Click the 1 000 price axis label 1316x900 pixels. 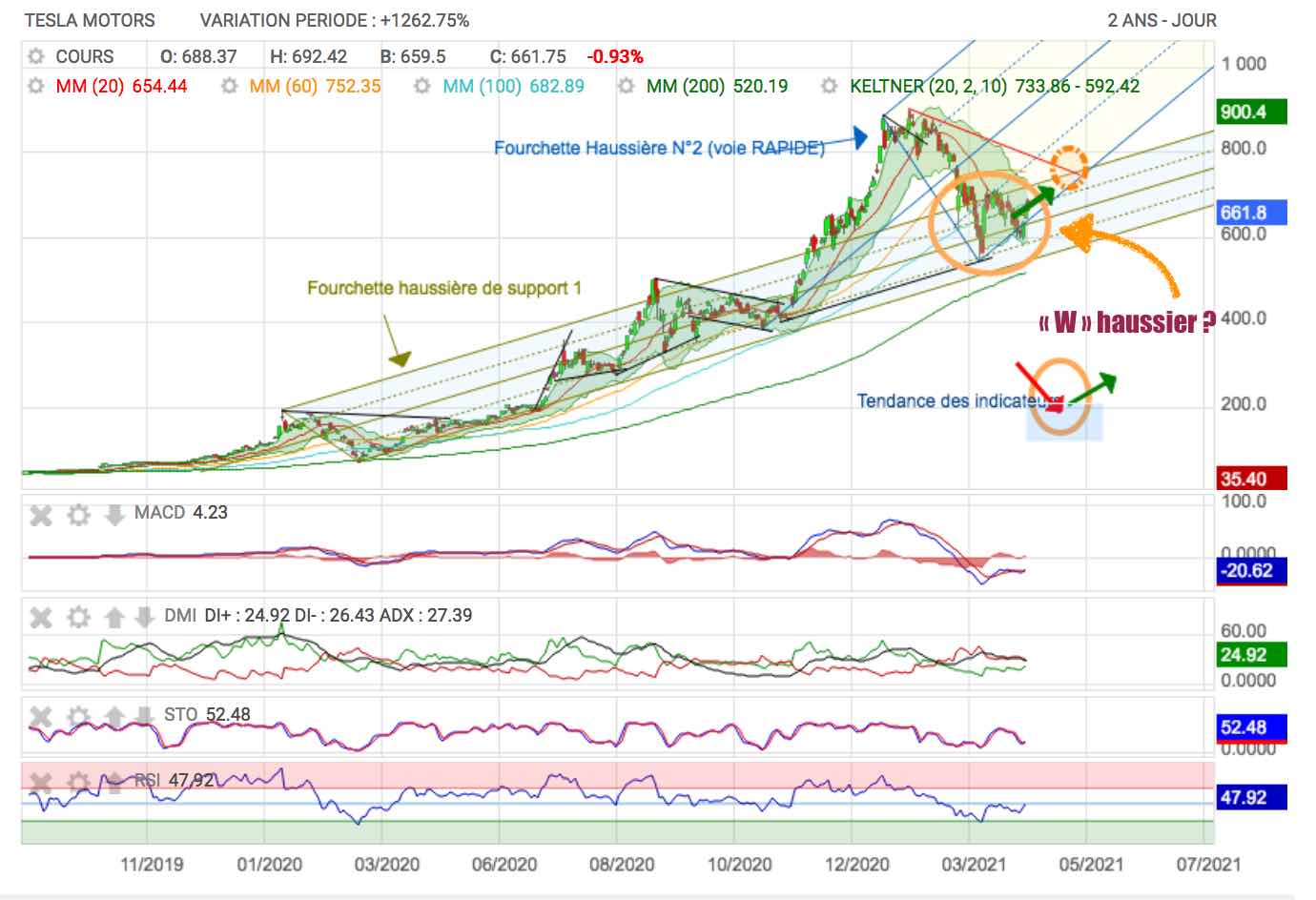[x=1244, y=64]
